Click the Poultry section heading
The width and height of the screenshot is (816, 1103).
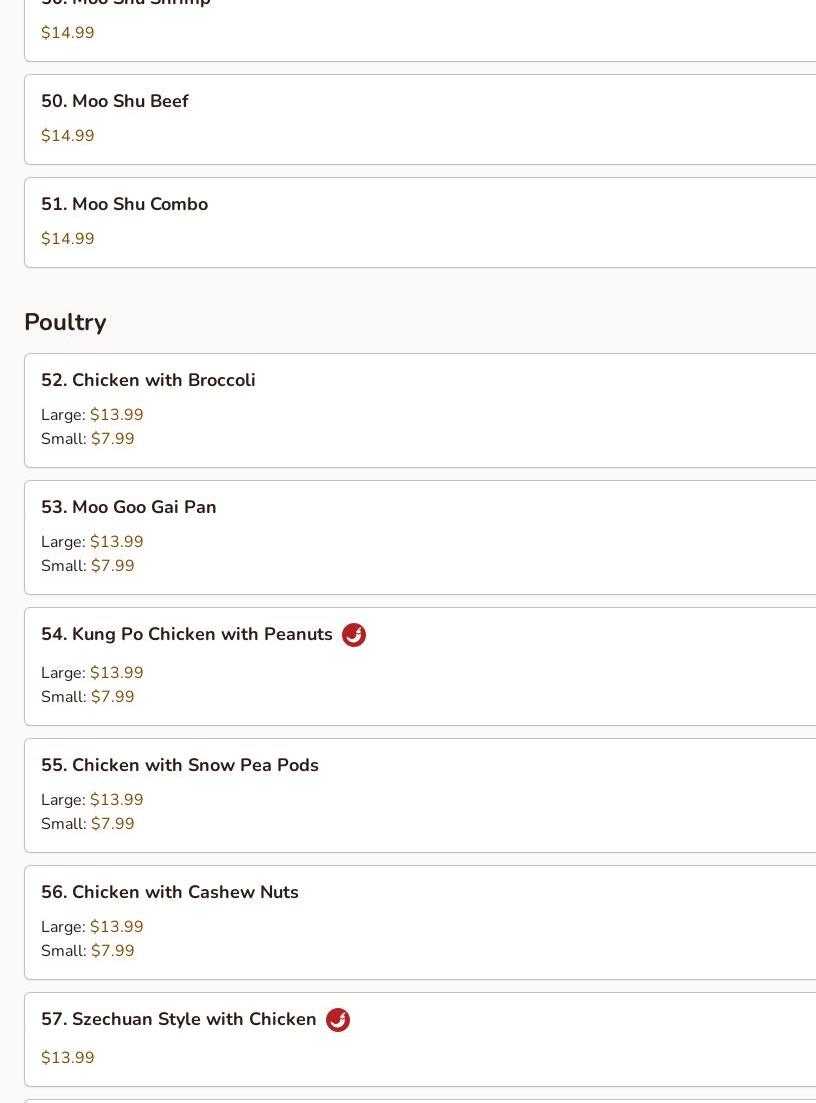65,322
